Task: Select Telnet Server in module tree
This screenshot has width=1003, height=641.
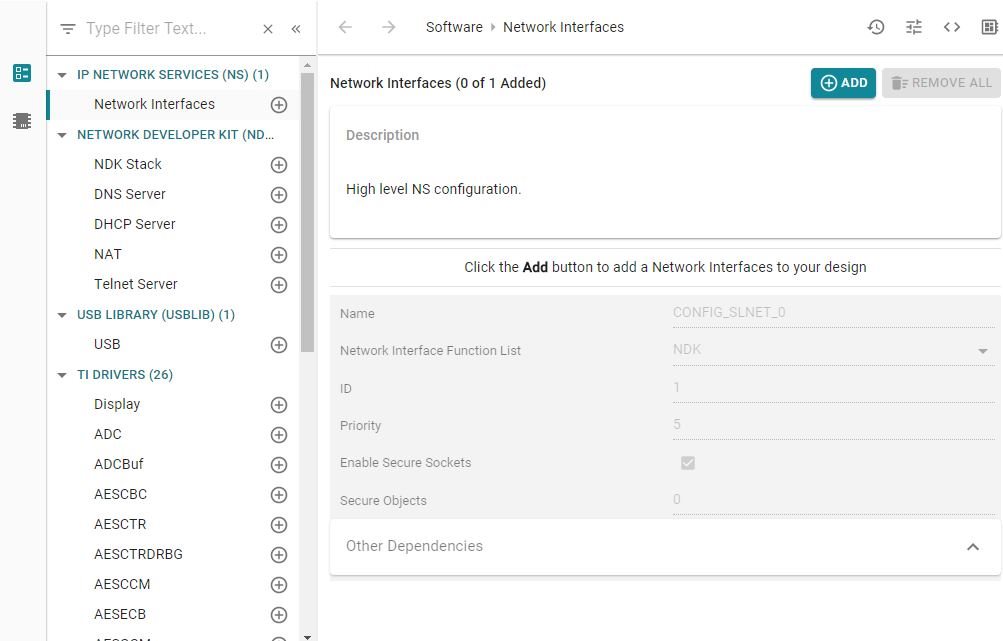Action: [136, 284]
